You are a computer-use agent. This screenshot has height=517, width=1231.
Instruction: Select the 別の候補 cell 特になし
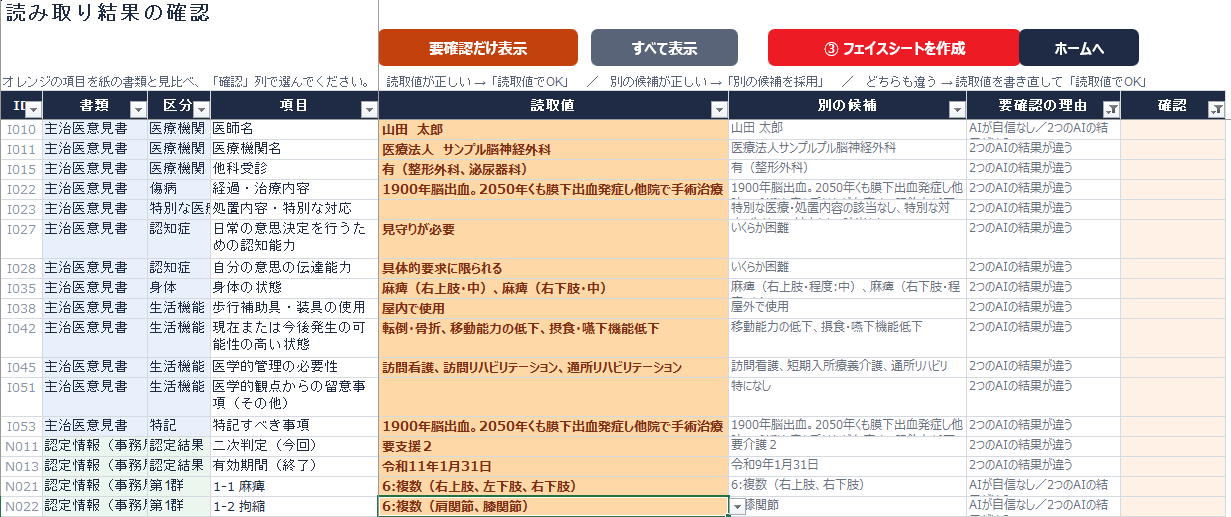847,397
